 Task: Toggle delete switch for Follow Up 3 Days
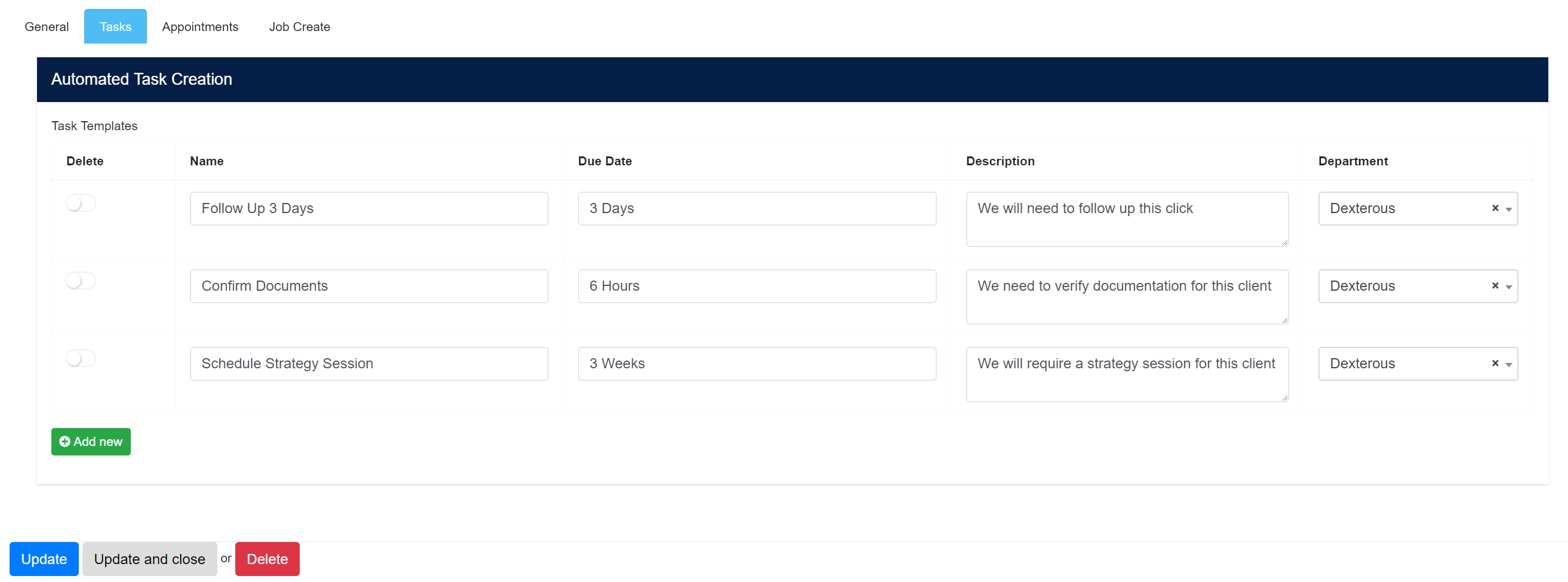pyautogui.click(x=81, y=203)
